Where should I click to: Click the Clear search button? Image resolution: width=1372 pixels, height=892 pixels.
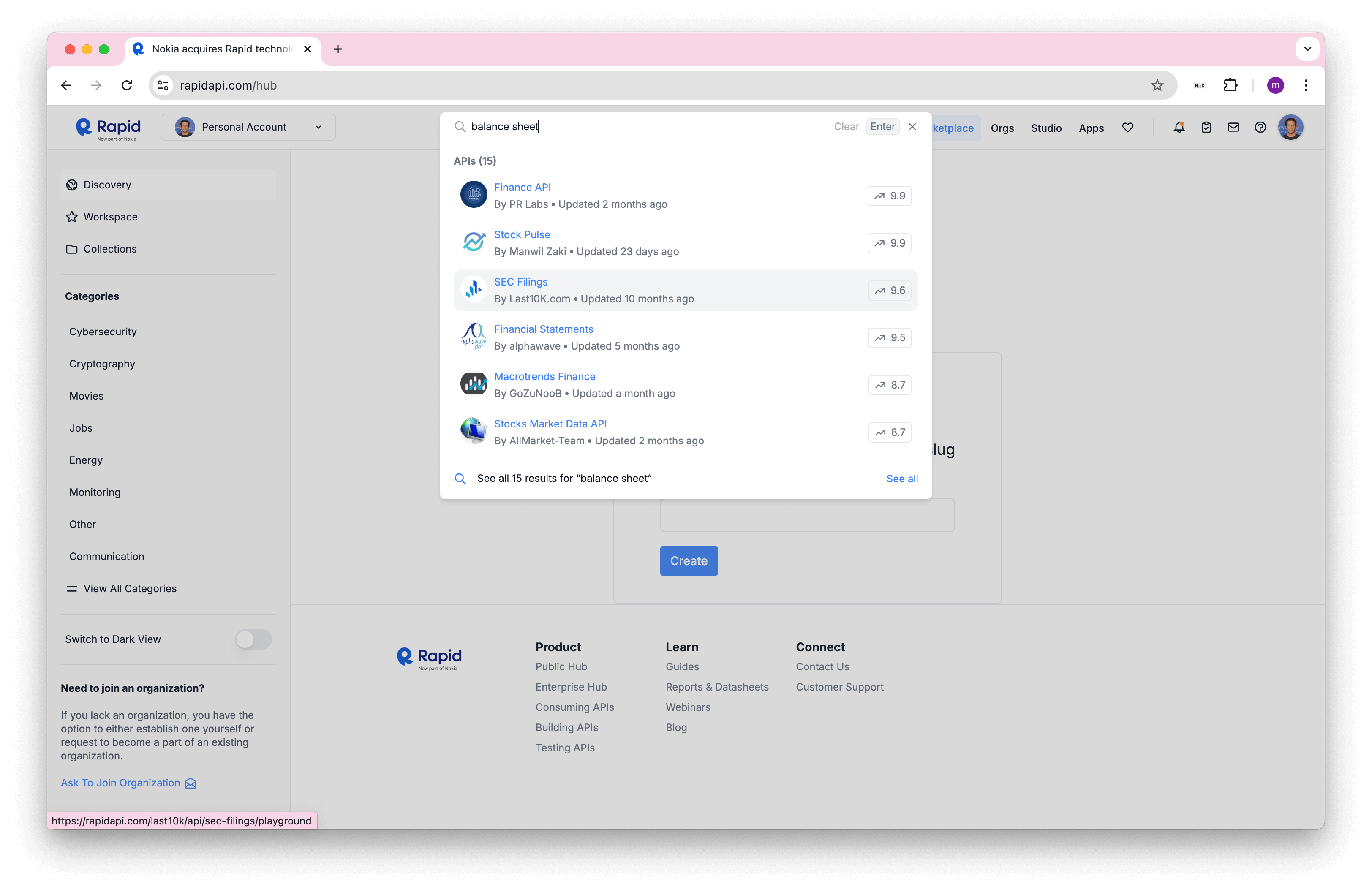(x=846, y=127)
